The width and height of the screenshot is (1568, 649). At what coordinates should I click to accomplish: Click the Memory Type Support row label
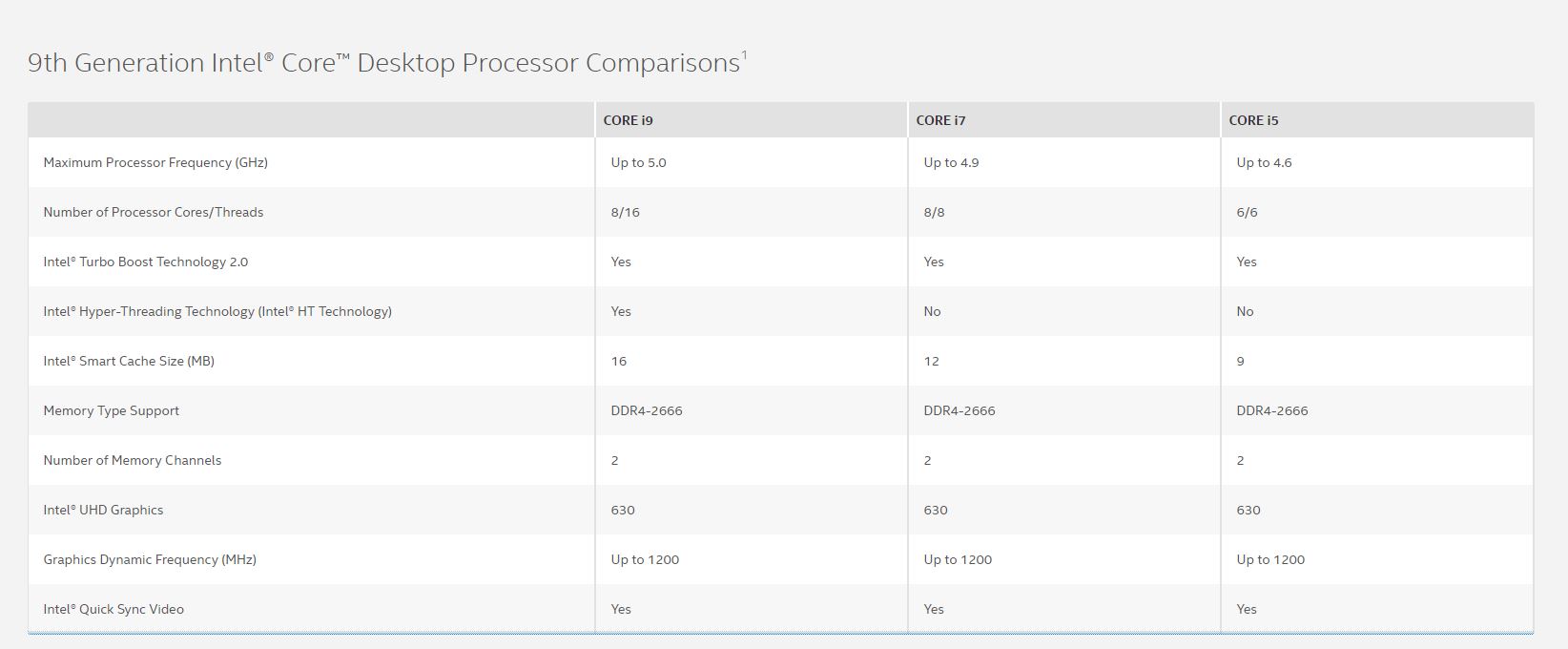(112, 410)
